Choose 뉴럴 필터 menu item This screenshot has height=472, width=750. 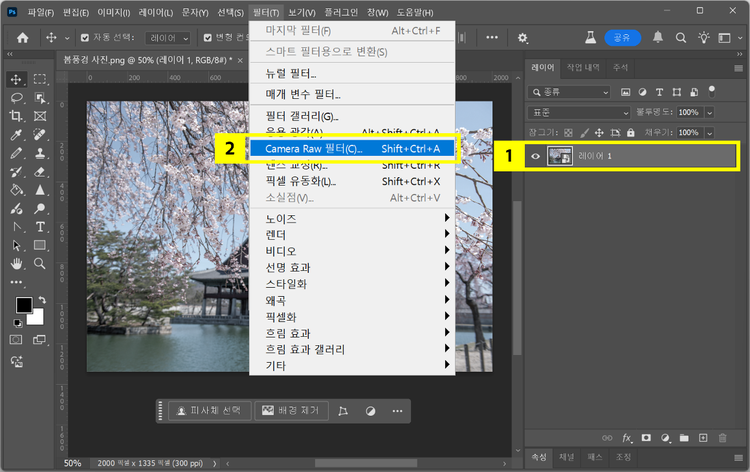[x=352, y=73]
